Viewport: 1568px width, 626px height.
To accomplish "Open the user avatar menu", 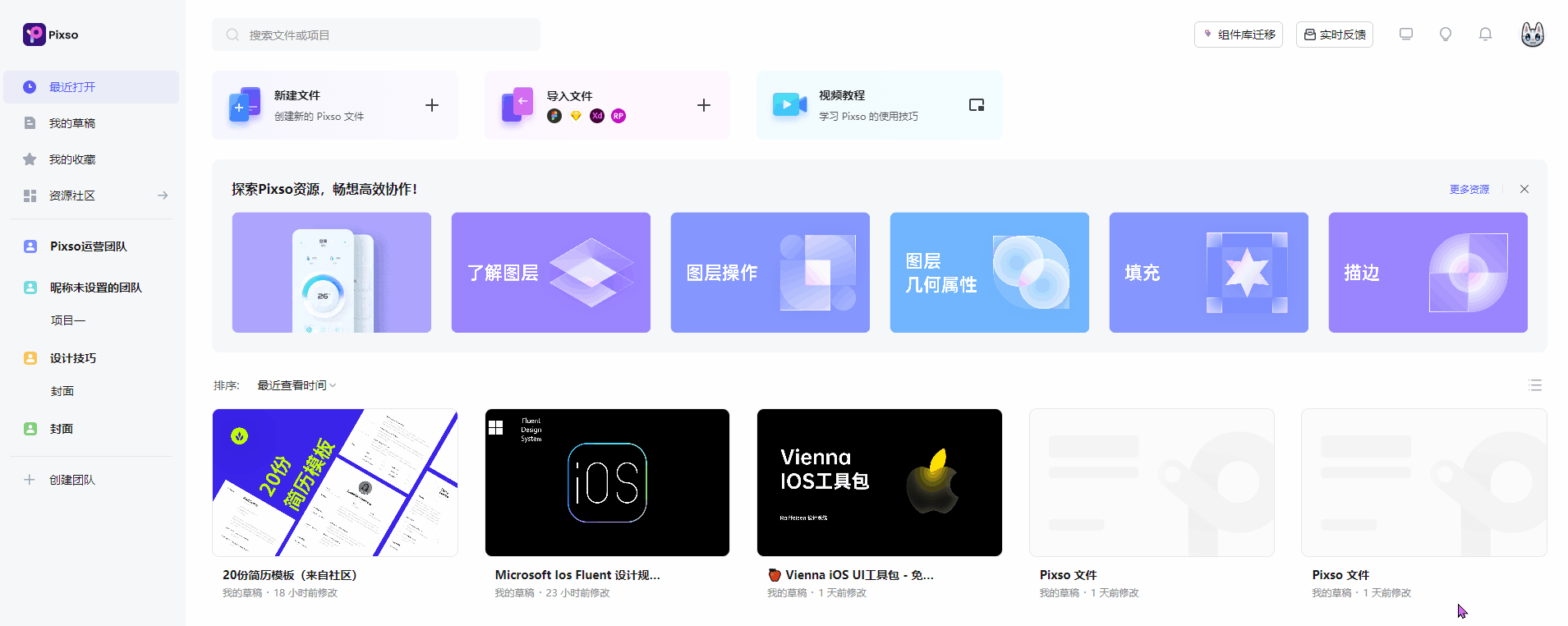I will [x=1533, y=35].
